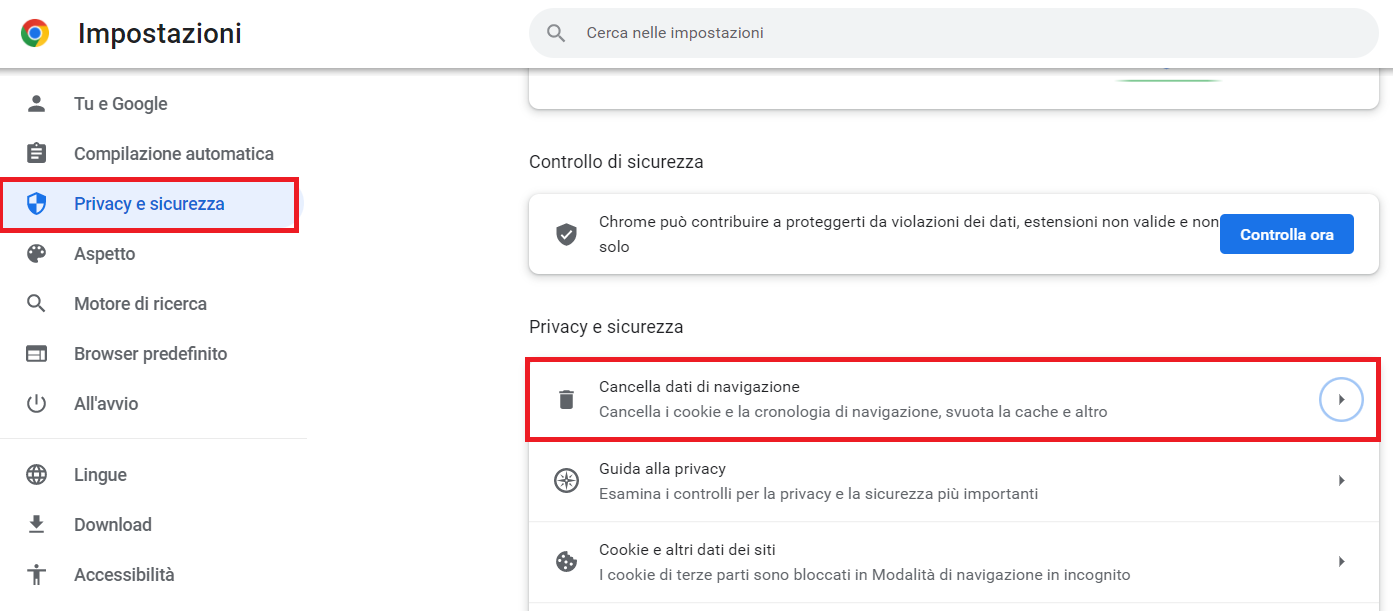Open the cookie icon for Cookie e altri dati
This screenshot has width=1393, height=611.
point(567,561)
